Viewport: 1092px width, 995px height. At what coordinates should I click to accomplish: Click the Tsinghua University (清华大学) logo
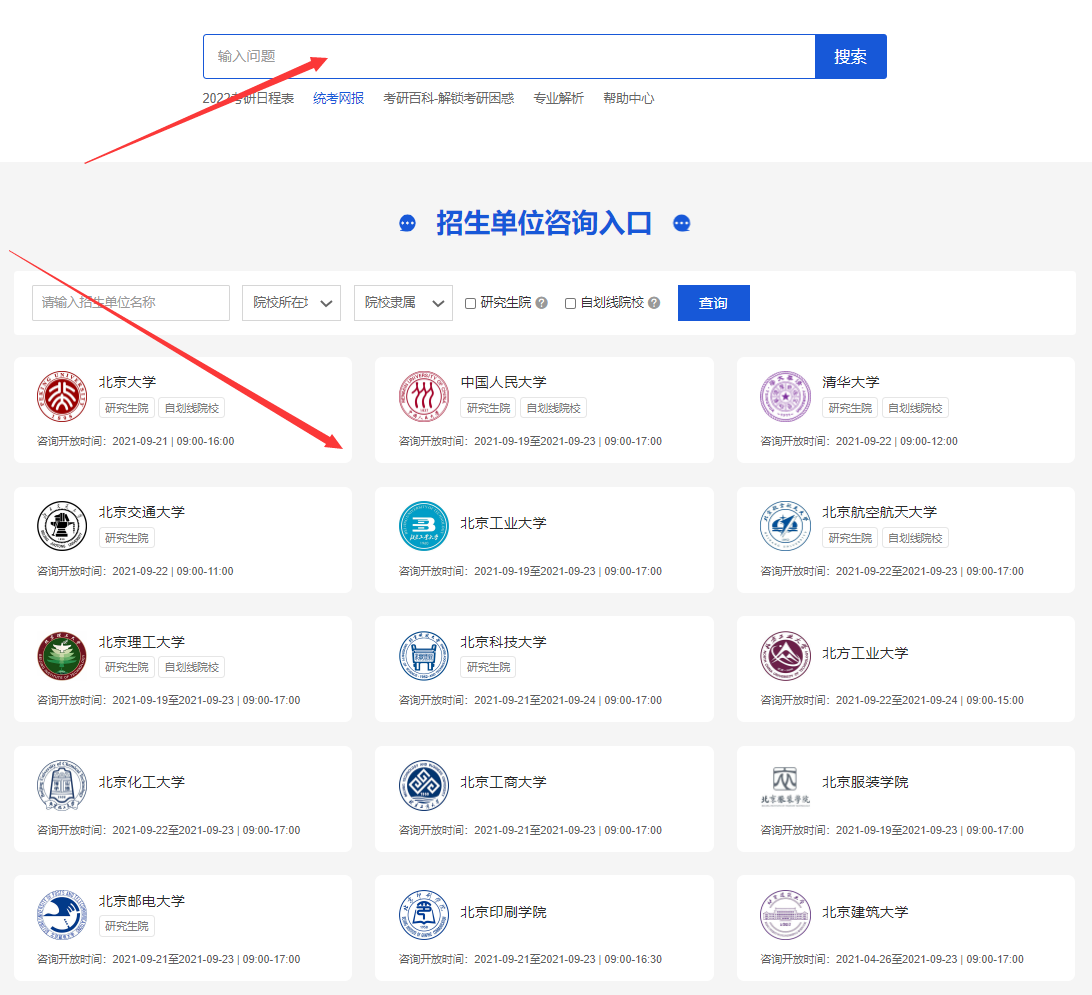pos(785,396)
